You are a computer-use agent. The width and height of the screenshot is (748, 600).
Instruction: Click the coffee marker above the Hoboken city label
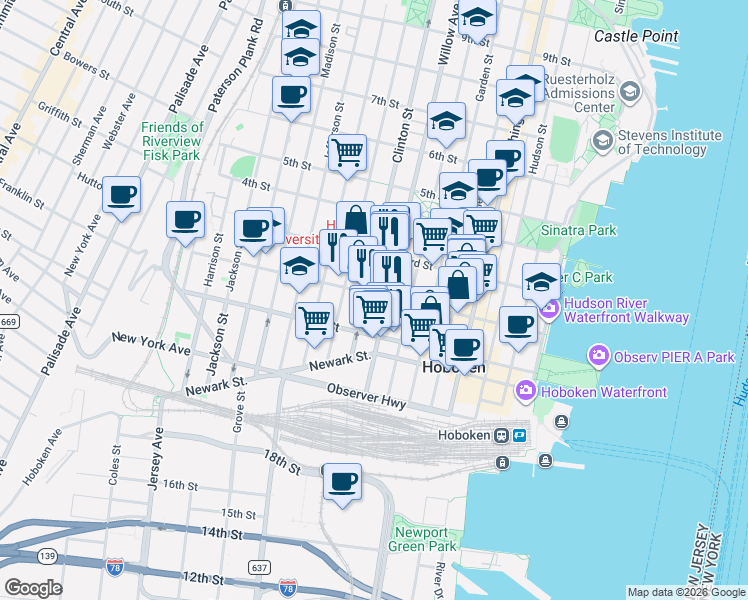(x=464, y=351)
